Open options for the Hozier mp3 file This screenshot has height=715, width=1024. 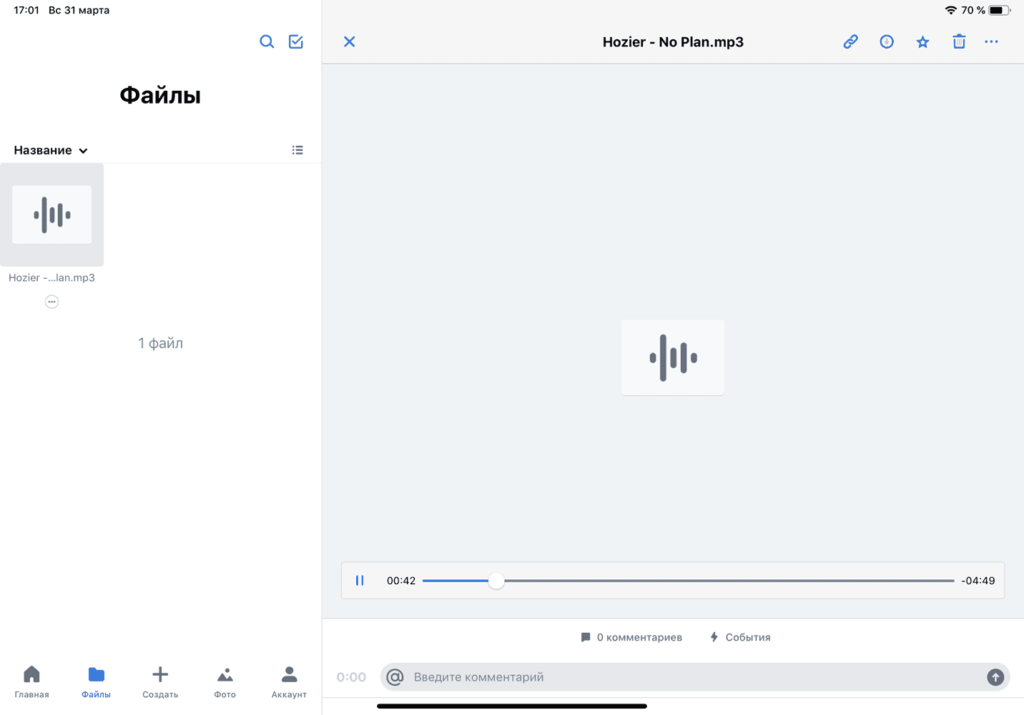52,302
